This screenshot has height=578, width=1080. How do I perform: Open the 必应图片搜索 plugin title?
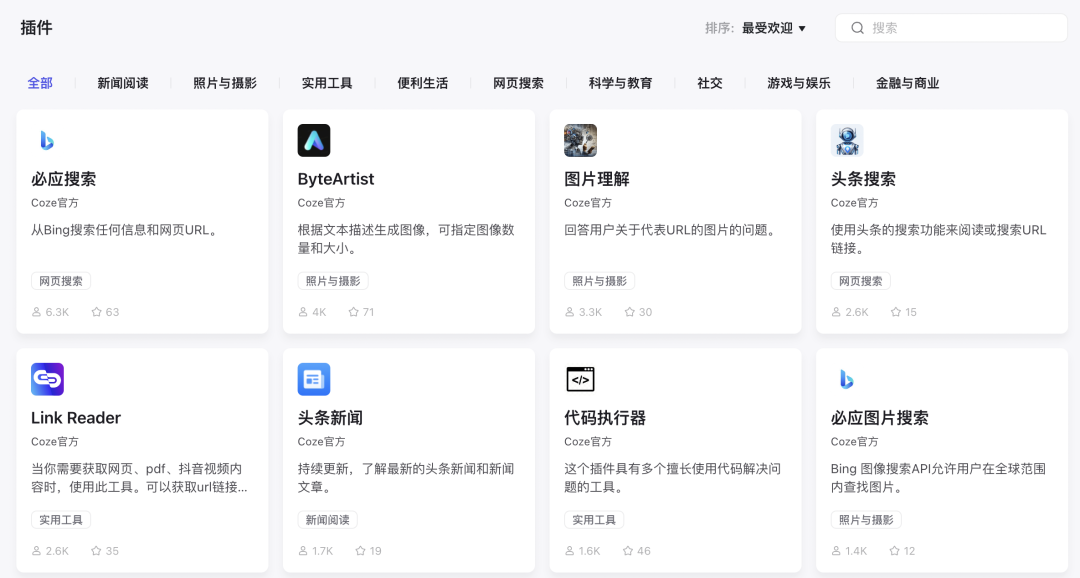(x=880, y=418)
